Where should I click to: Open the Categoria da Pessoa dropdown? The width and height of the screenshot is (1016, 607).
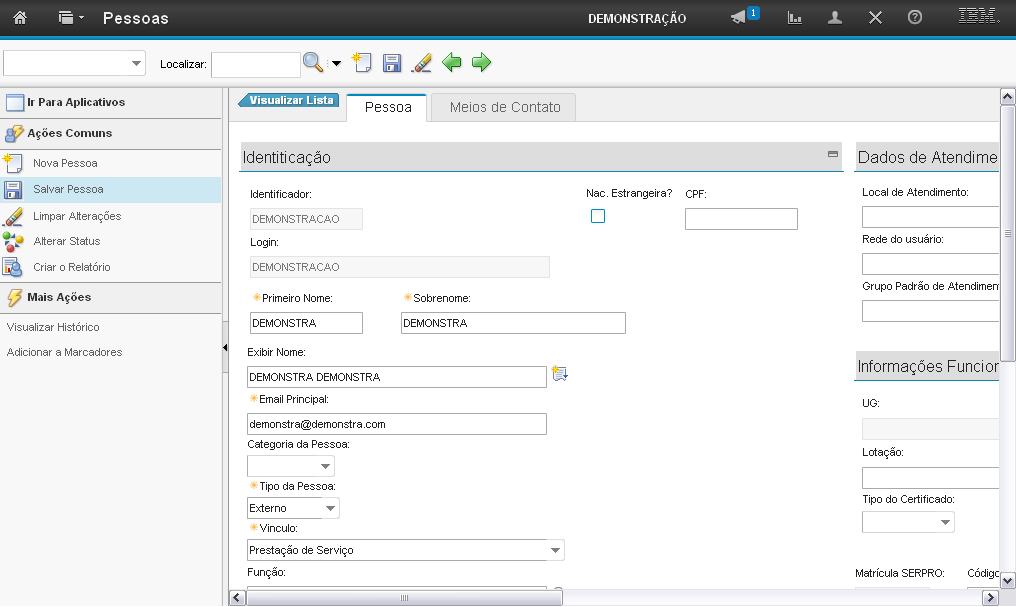(x=325, y=466)
